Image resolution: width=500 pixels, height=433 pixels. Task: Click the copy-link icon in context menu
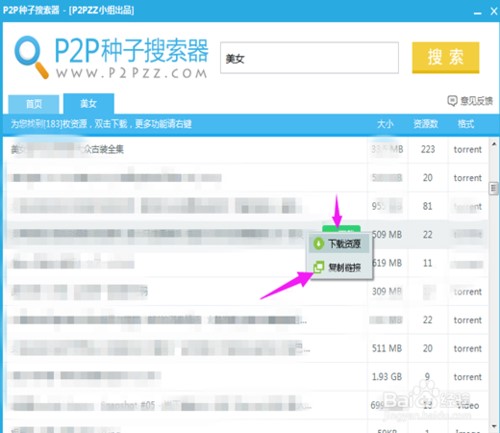click(x=318, y=267)
